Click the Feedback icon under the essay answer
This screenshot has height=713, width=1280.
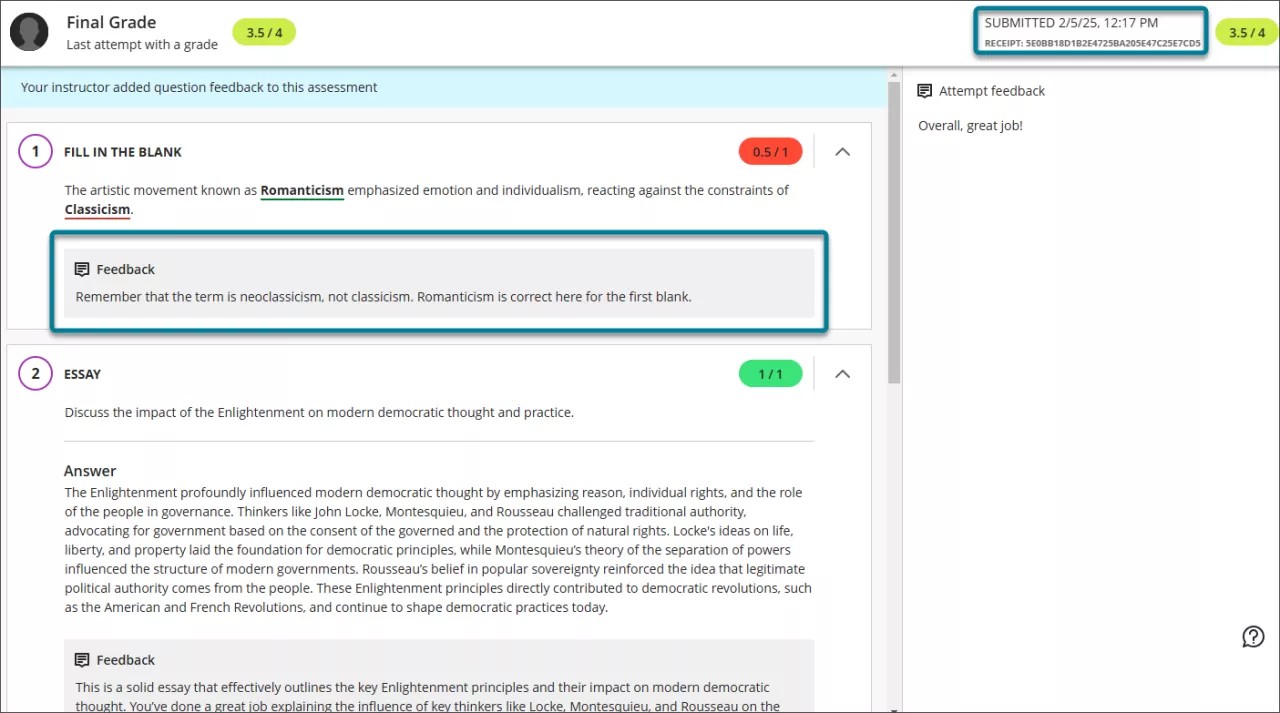81,659
